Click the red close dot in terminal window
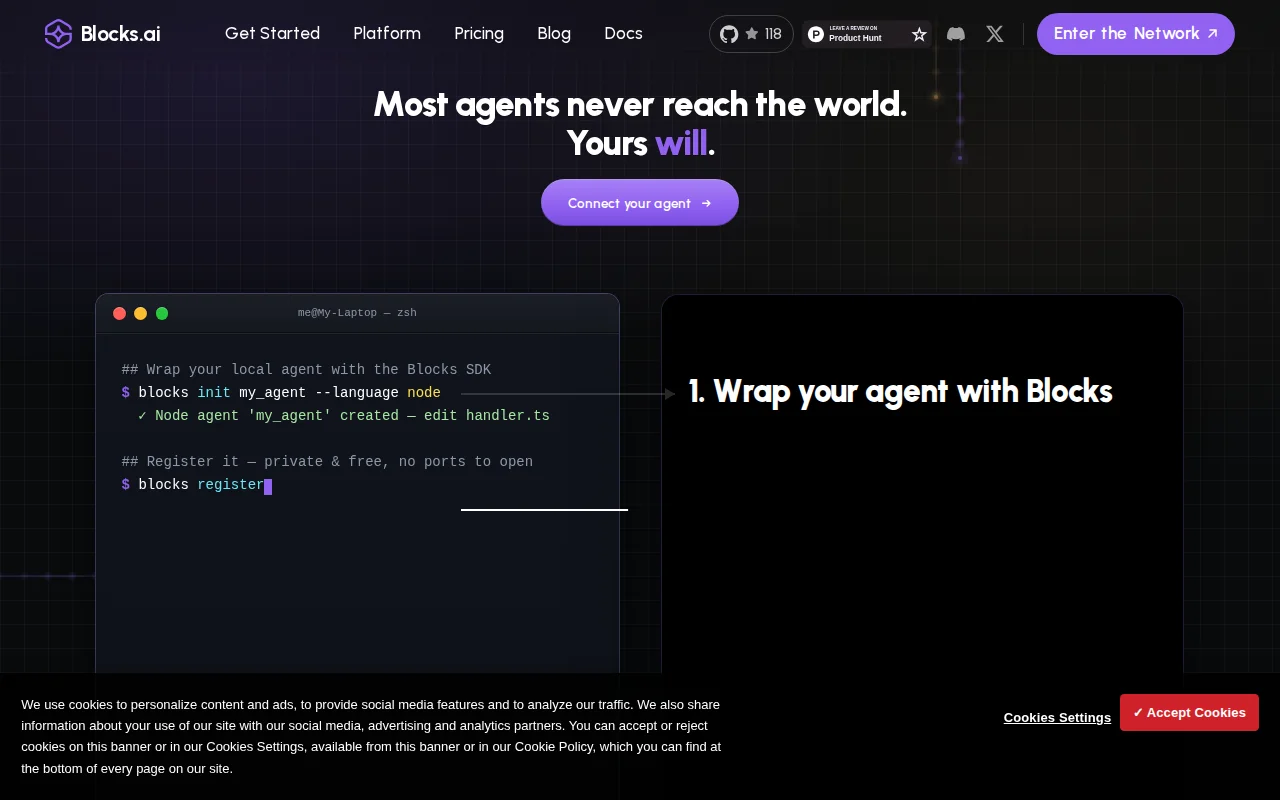This screenshot has height=800, width=1280. [120, 313]
